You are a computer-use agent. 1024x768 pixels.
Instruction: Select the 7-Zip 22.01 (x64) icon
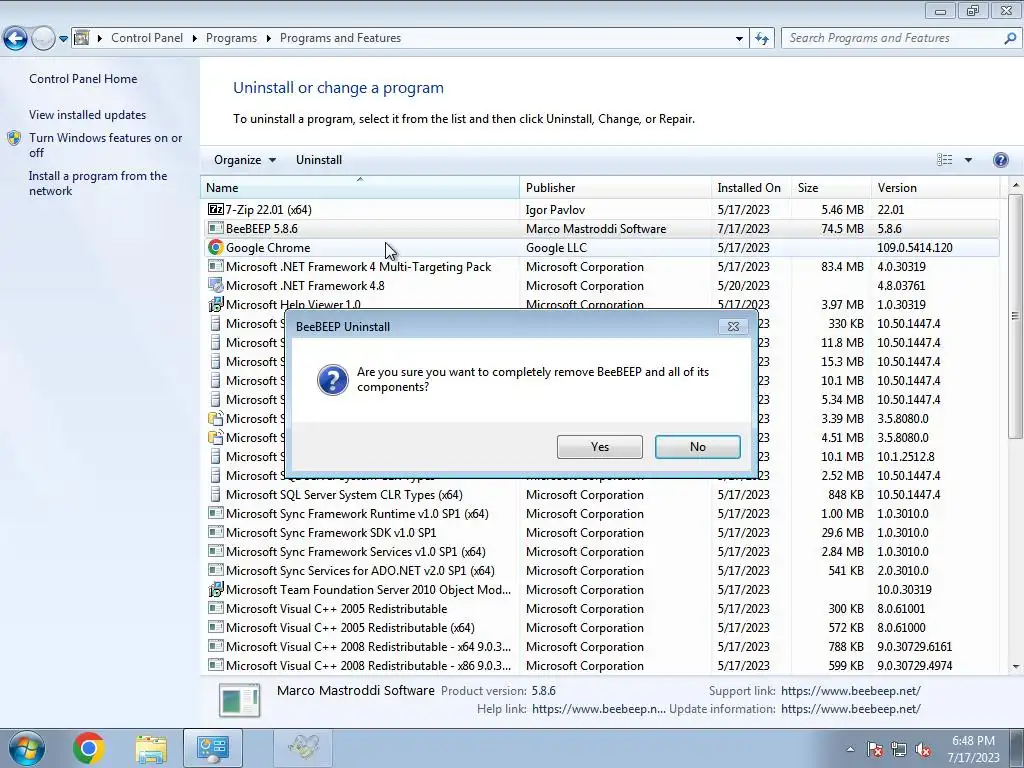click(215, 209)
